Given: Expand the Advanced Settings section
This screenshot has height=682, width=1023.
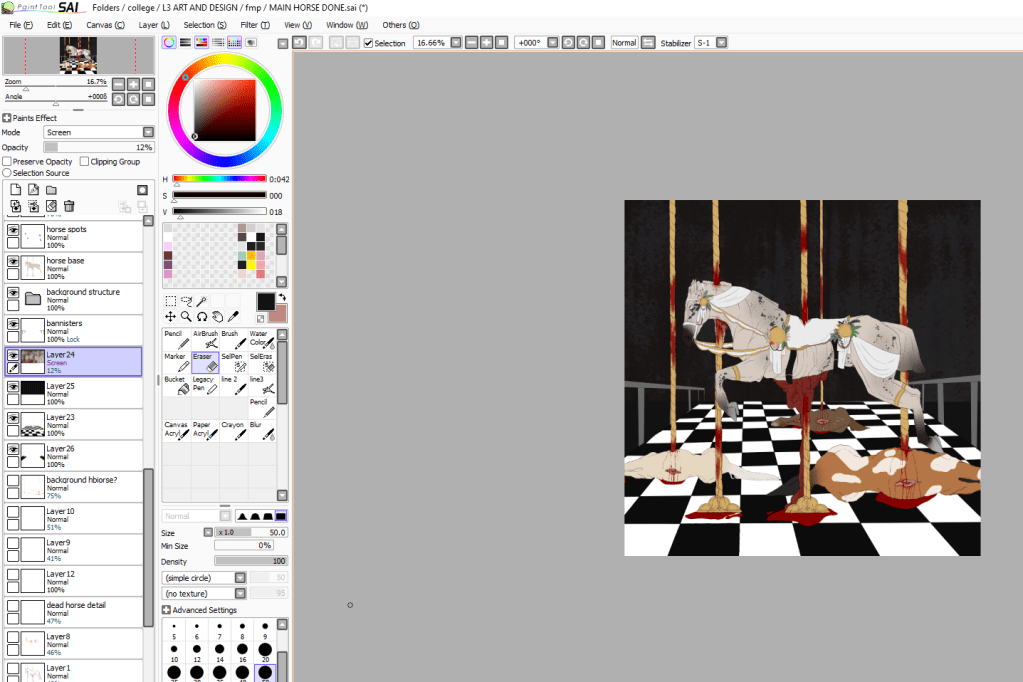Looking at the screenshot, I should coord(167,610).
